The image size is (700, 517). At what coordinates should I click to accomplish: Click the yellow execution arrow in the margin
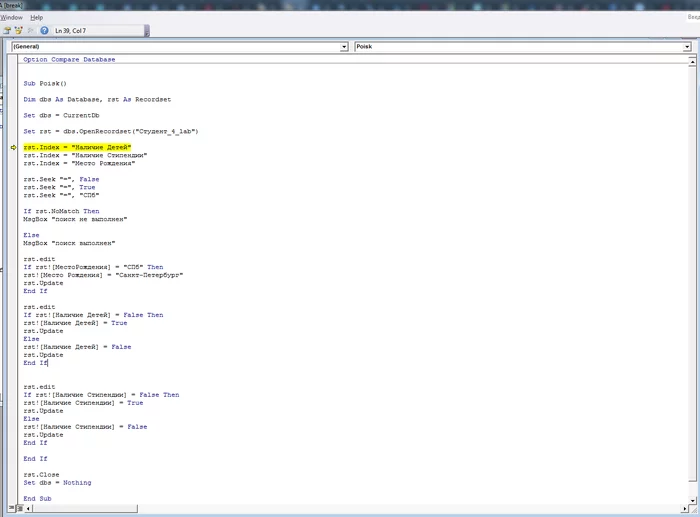point(13,147)
